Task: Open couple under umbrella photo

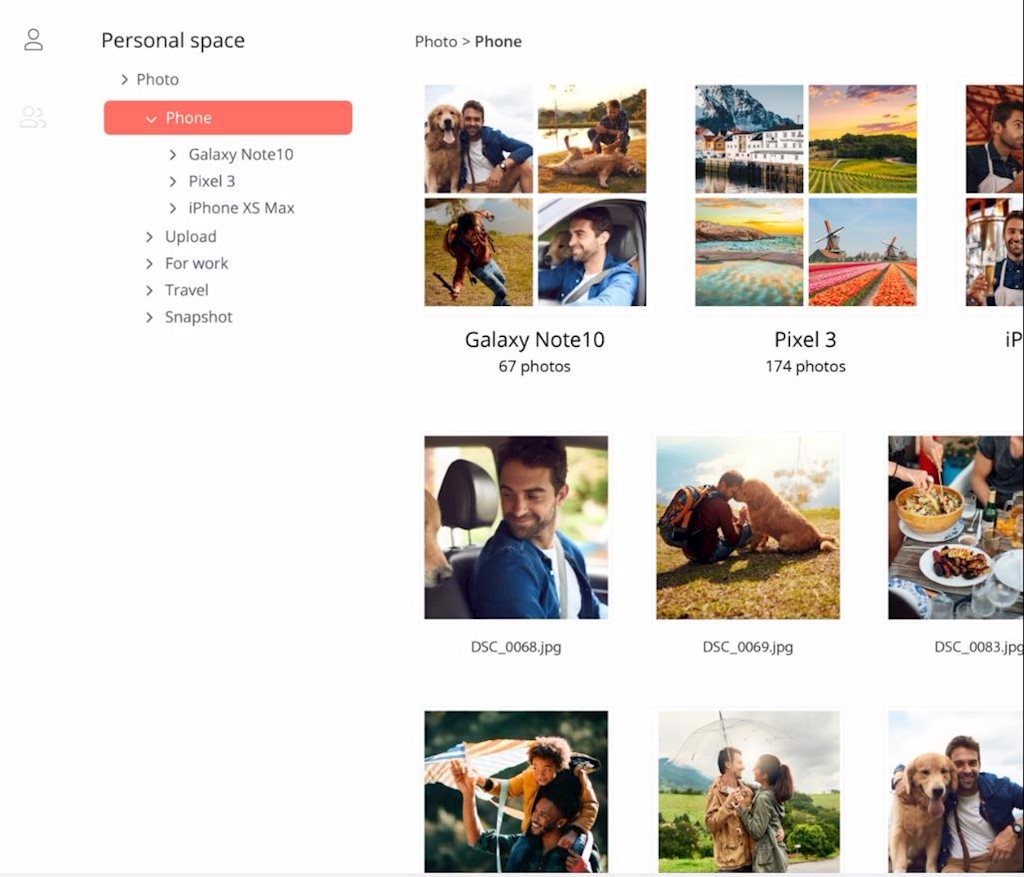Action: tap(748, 790)
